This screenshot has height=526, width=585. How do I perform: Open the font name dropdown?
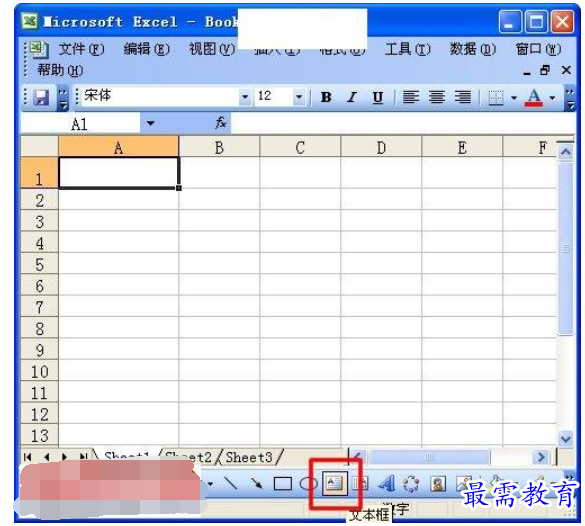pos(245,97)
